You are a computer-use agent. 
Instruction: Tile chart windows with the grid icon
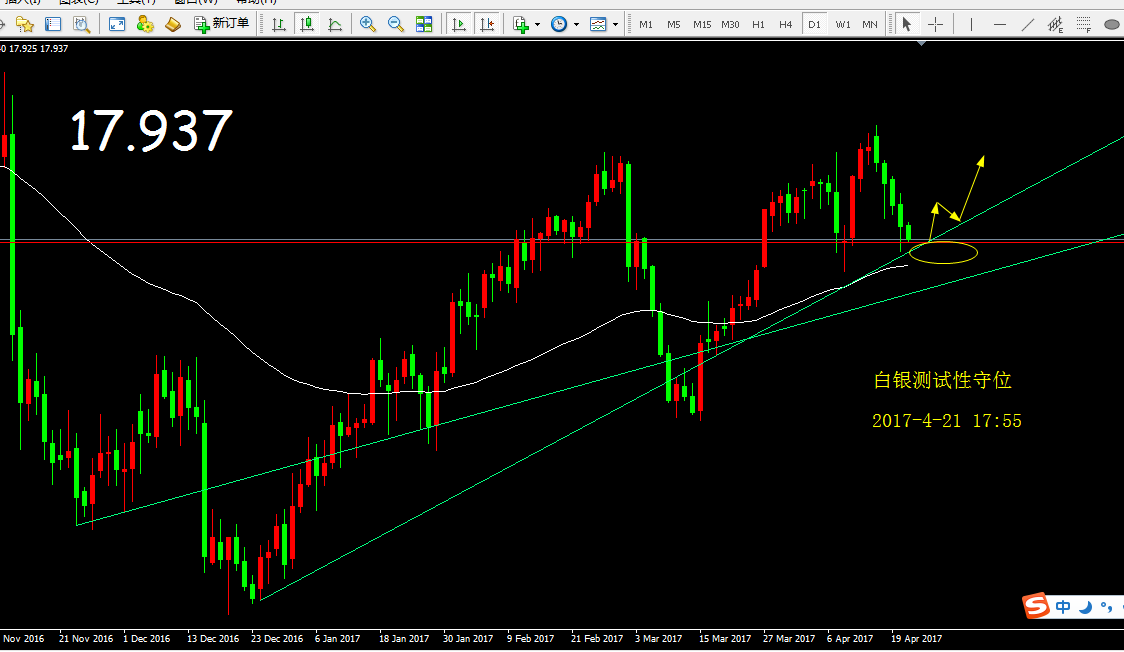tap(424, 24)
